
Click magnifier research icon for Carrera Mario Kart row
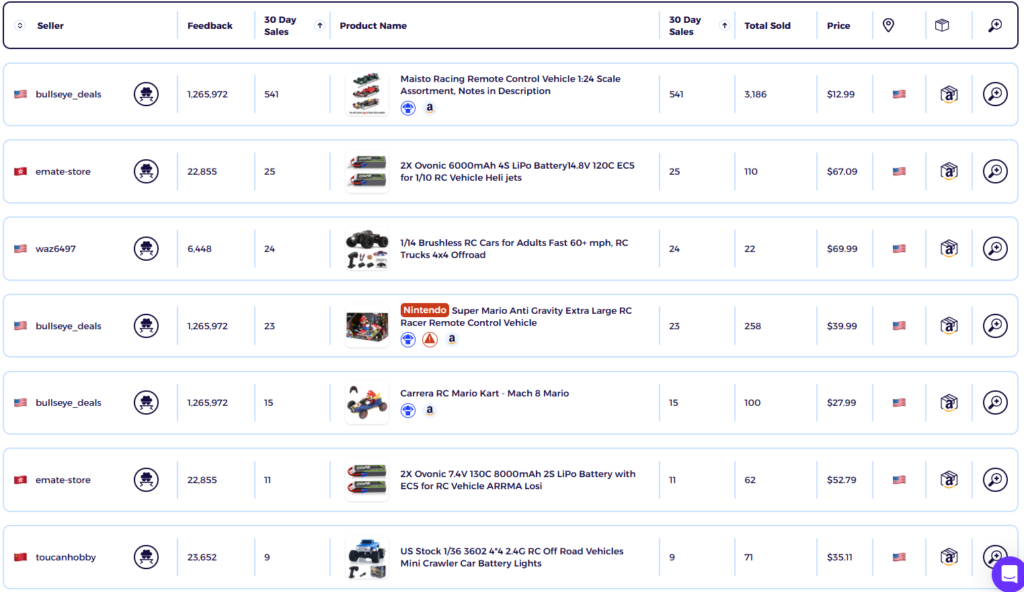coord(995,403)
